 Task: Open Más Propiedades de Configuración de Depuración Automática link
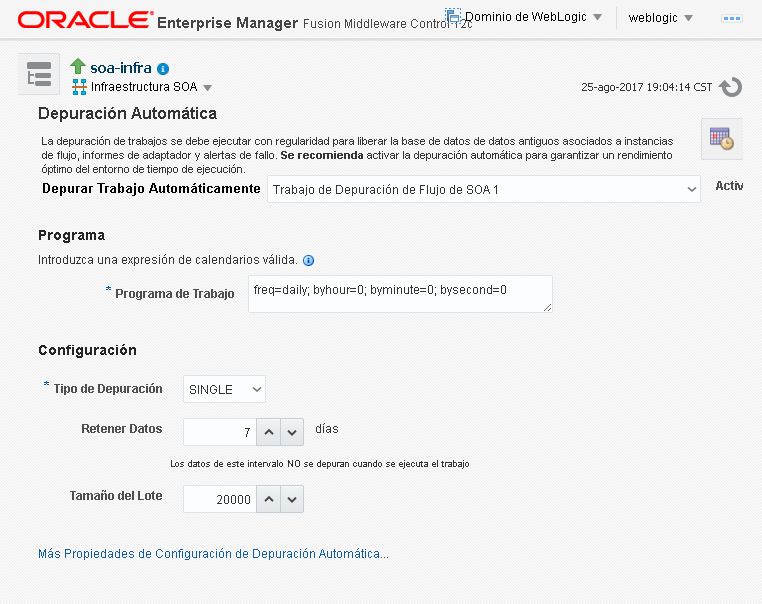(213, 554)
